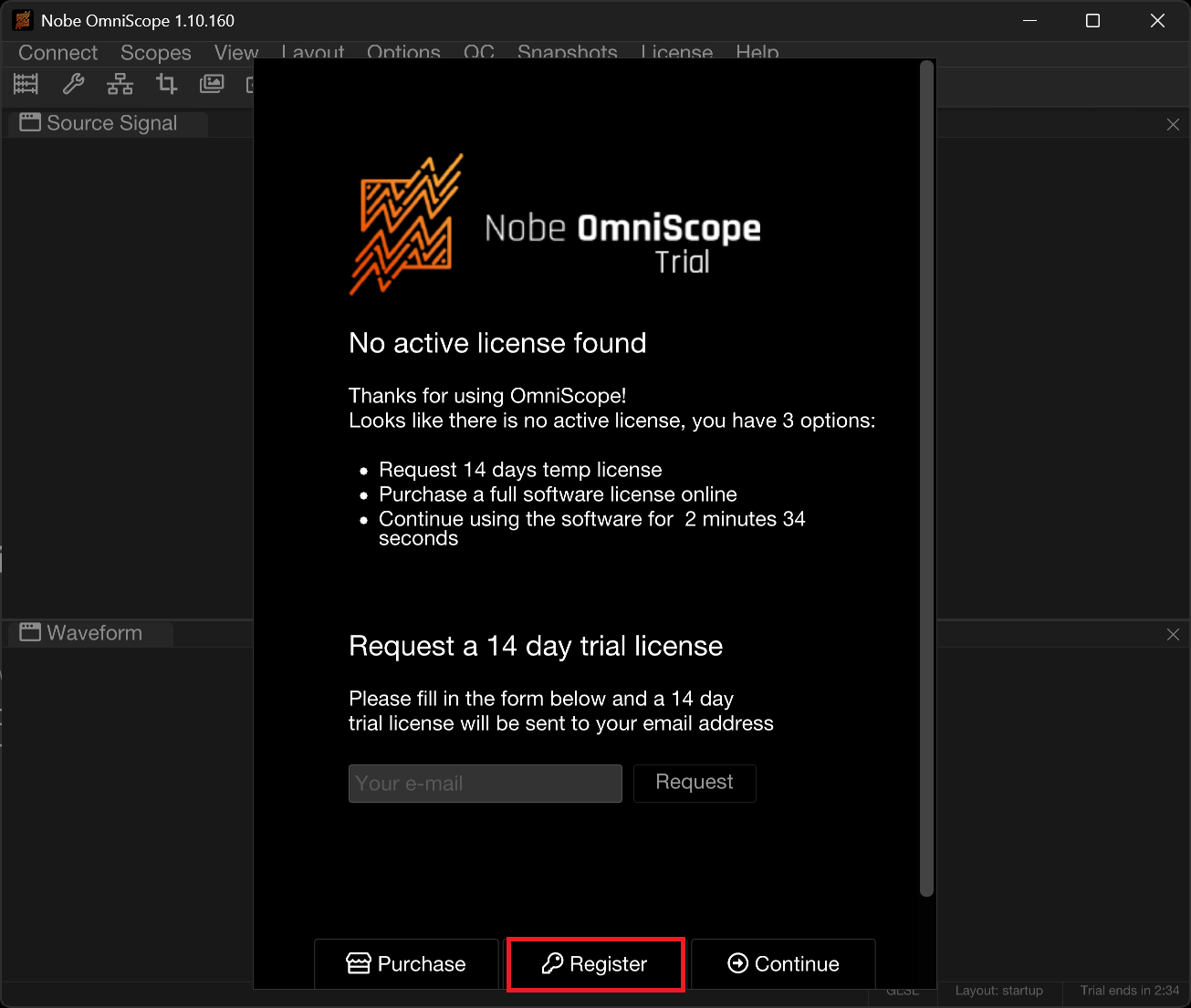Open the View menu
The height and width of the screenshot is (1008, 1191).
236,53
